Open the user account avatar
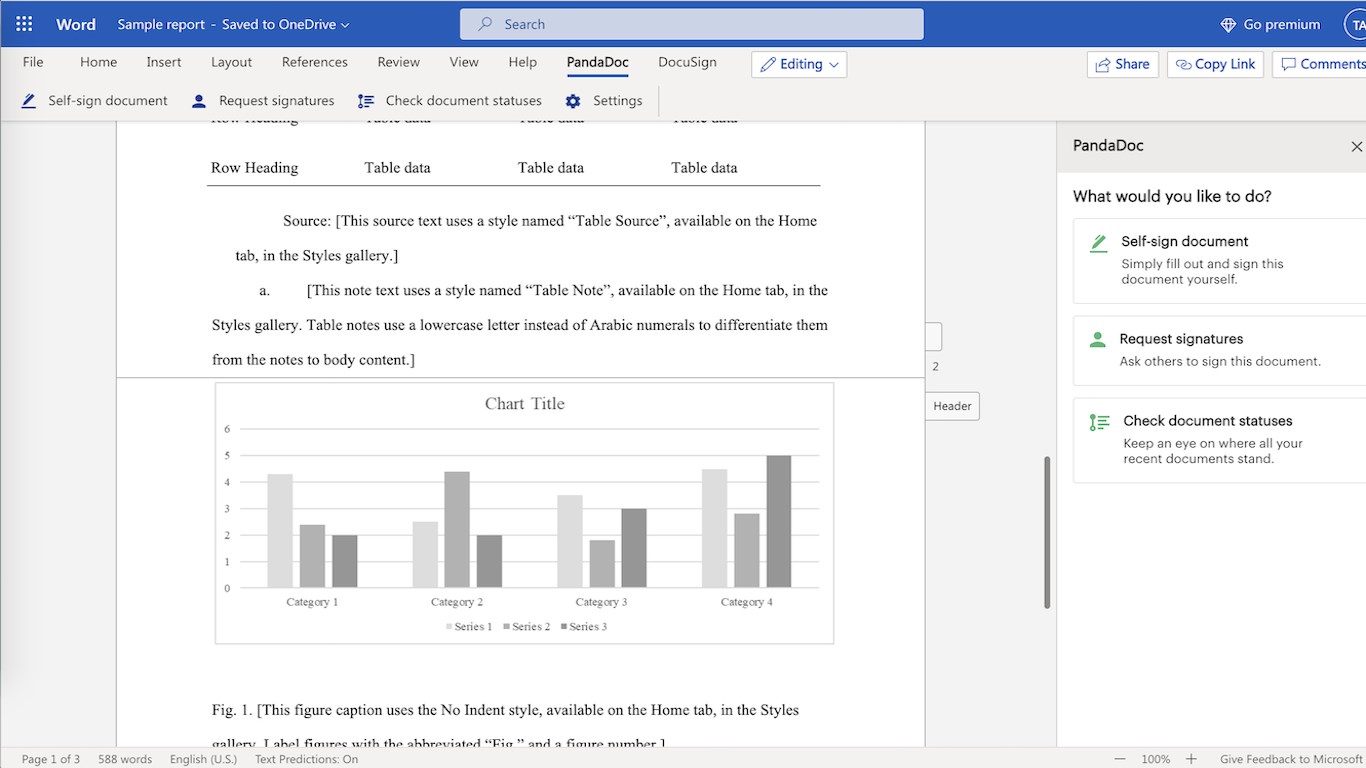The width and height of the screenshot is (1366, 768). tap(1358, 24)
